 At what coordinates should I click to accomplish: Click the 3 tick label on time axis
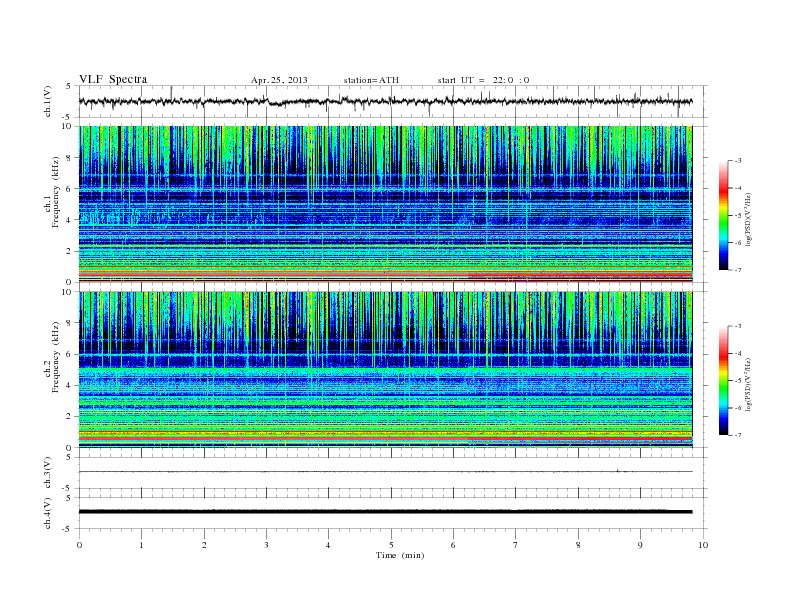pos(267,545)
